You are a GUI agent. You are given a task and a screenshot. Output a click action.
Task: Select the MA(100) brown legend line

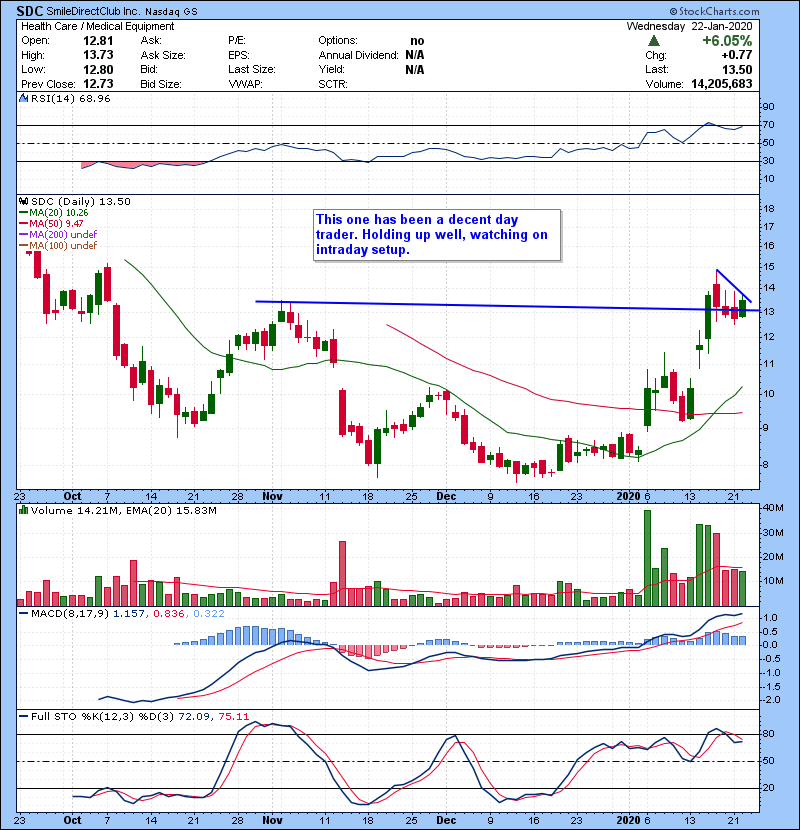click(x=23, y=246)
